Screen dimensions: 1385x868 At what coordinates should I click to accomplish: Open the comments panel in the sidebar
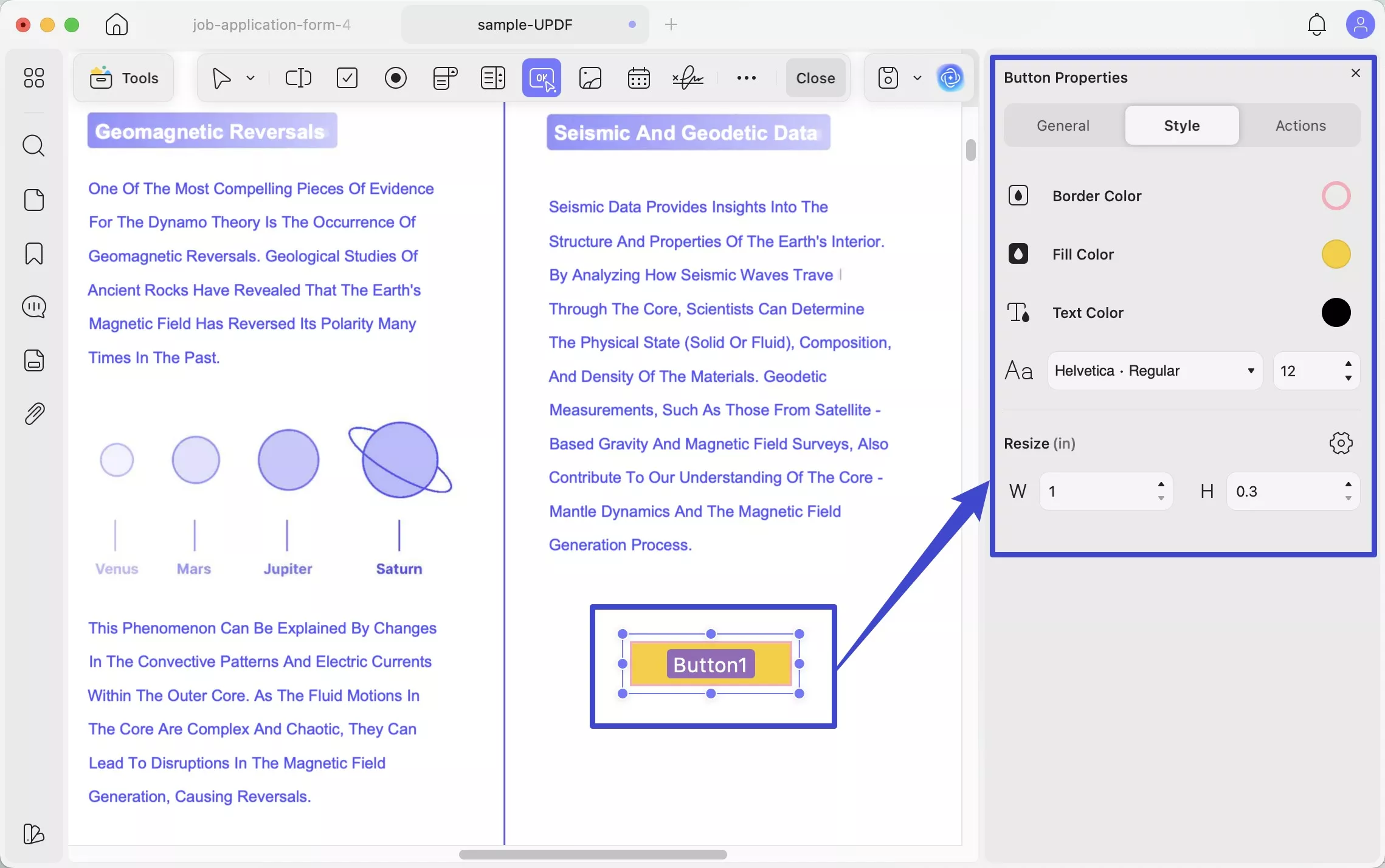(x=34, y=307)
